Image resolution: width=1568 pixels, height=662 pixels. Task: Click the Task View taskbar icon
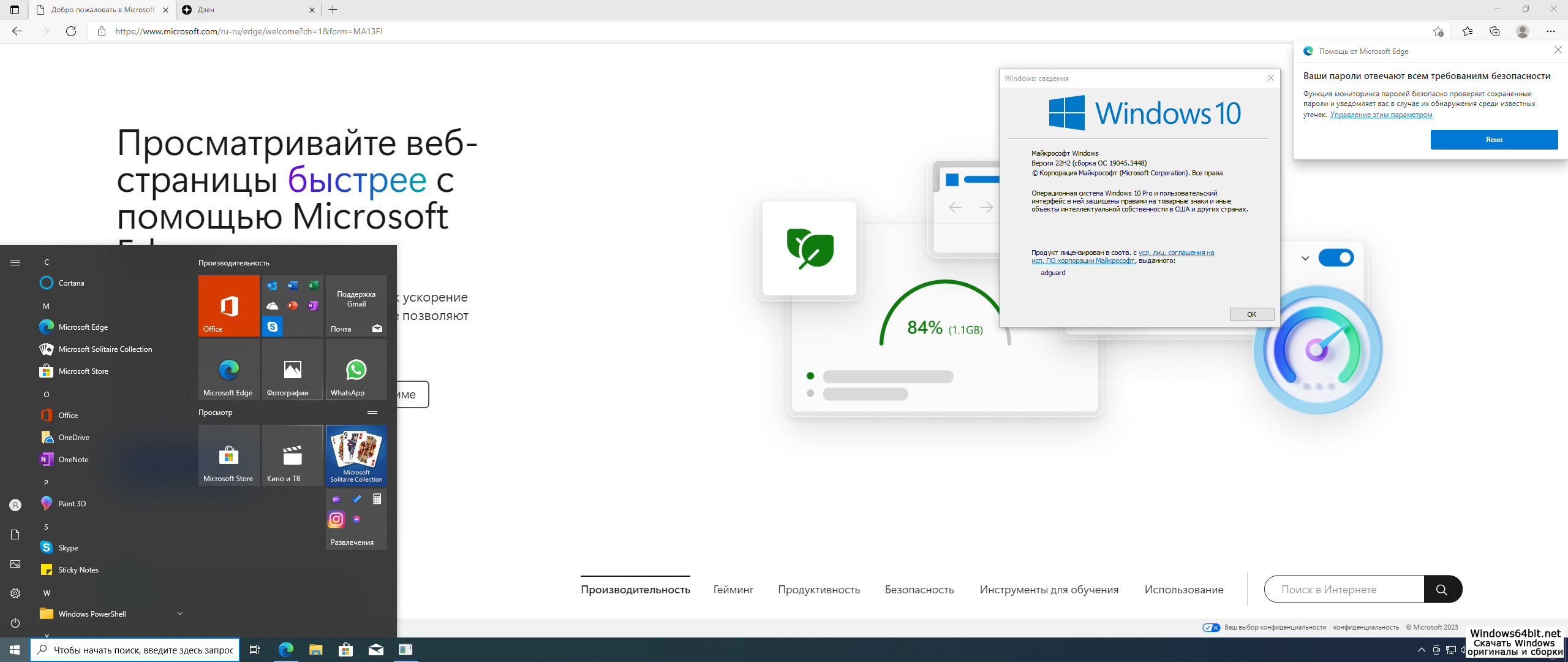click(x=255, y=650)
